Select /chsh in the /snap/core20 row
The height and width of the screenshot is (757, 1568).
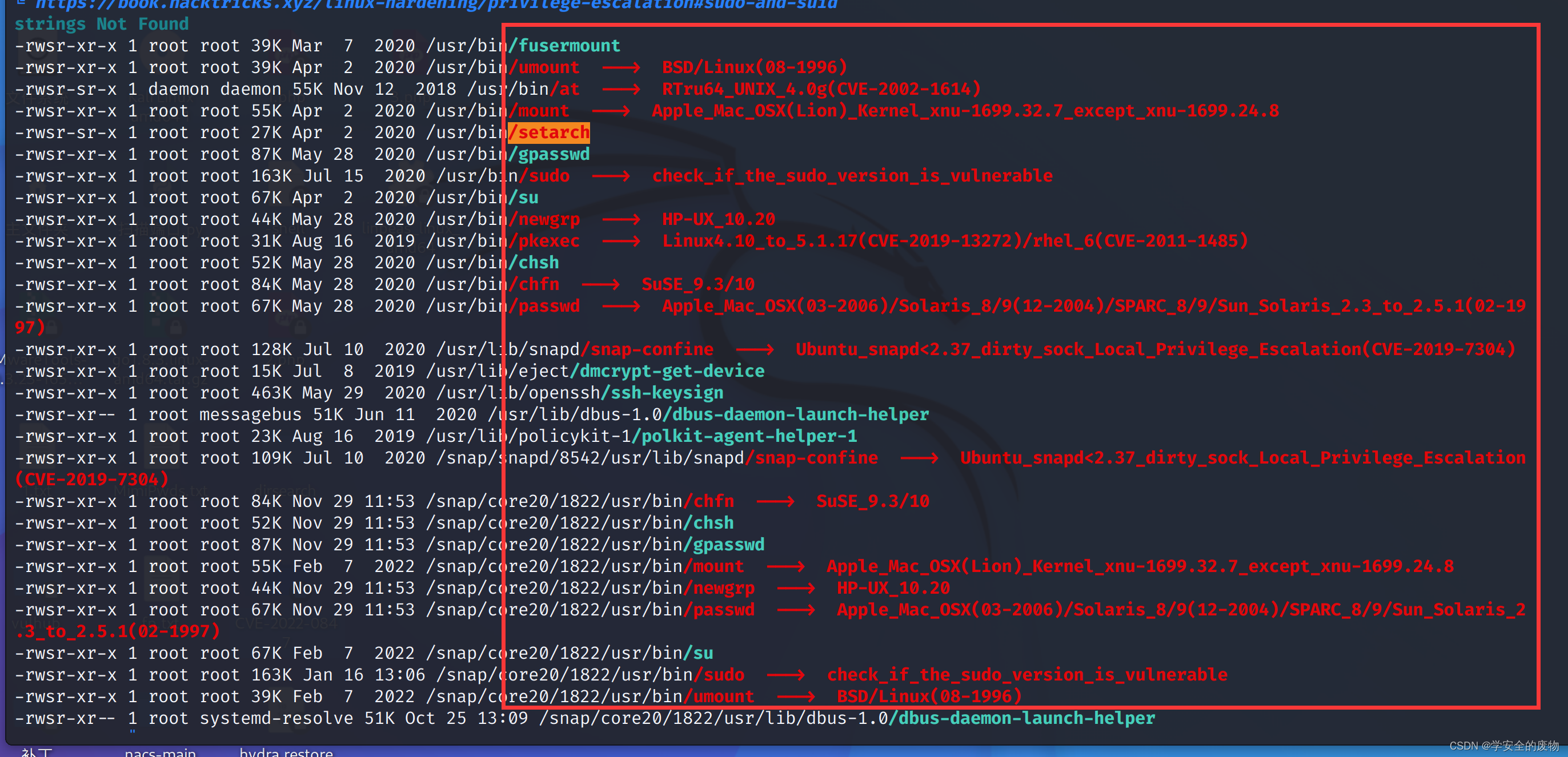tap(708, 524)
